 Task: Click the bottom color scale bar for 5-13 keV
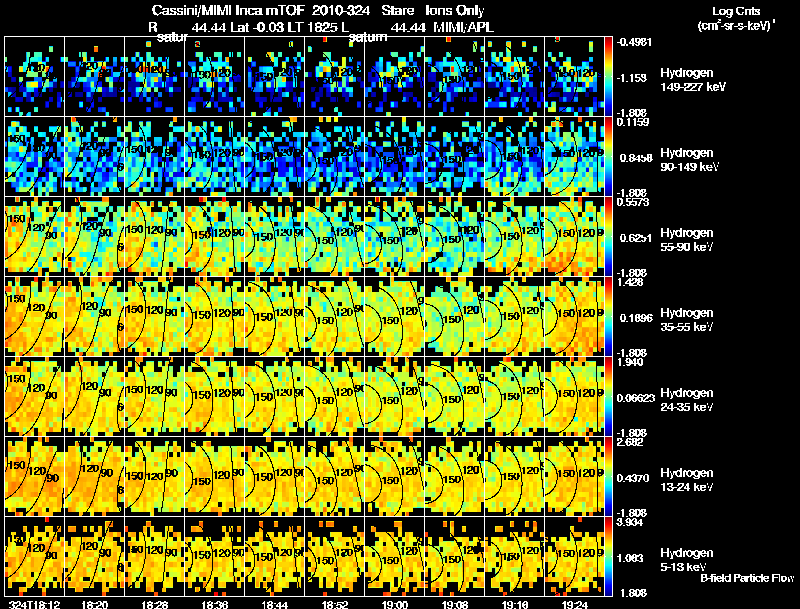click(x=608, y=557)
